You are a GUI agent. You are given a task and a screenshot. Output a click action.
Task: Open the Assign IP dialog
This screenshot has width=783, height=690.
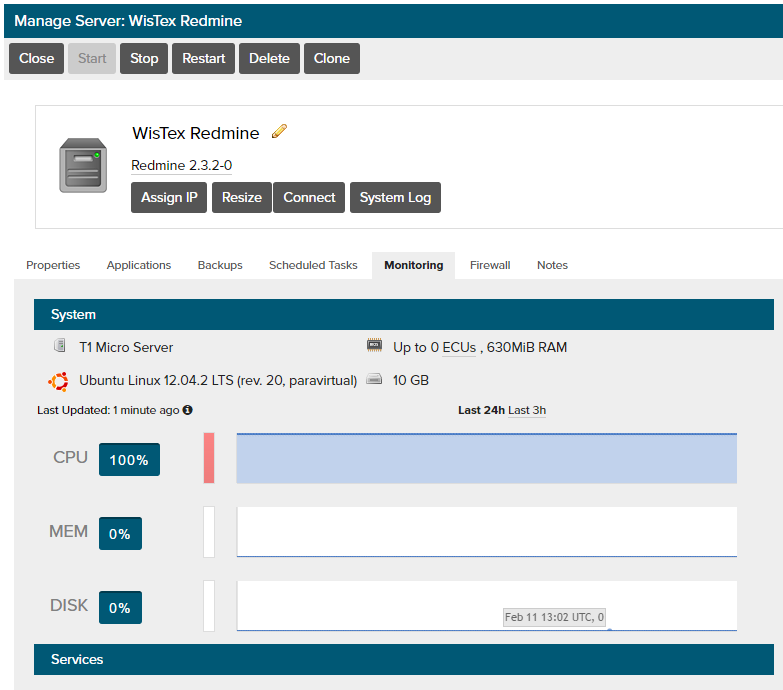[x=169, y=198]
